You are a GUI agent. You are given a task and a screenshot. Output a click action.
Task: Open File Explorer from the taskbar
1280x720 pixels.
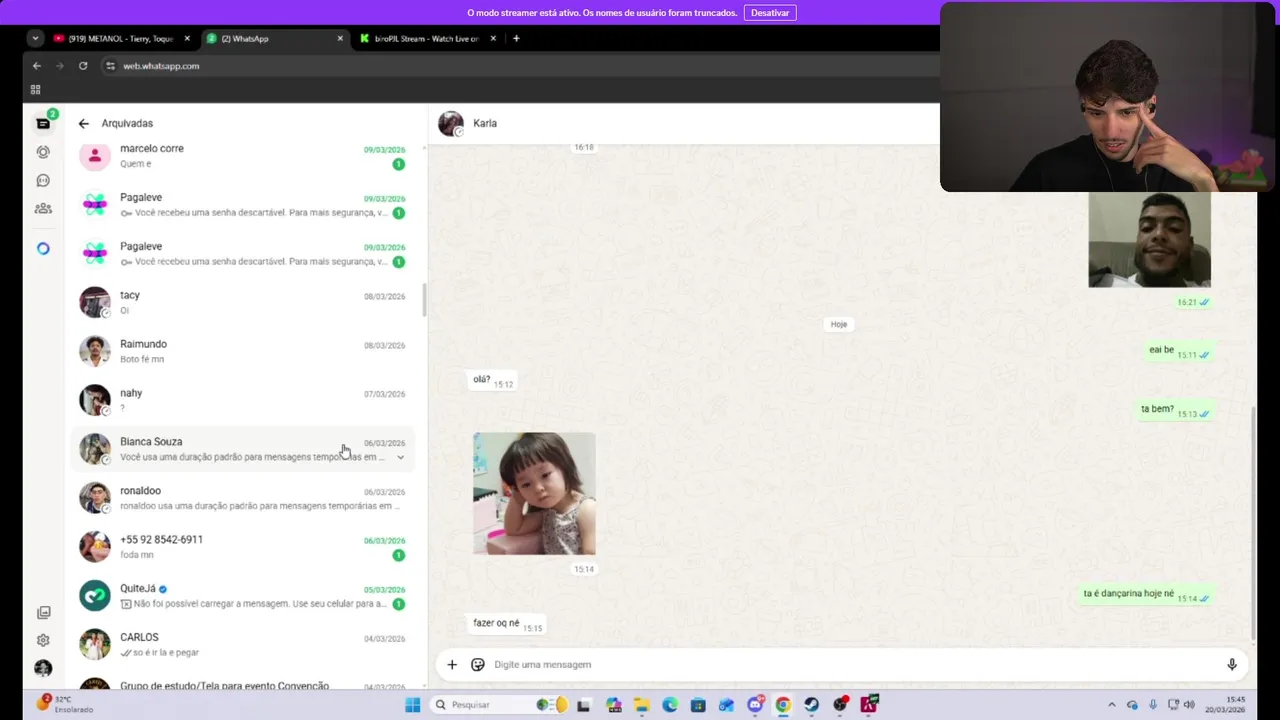click(x=641, y=705)
